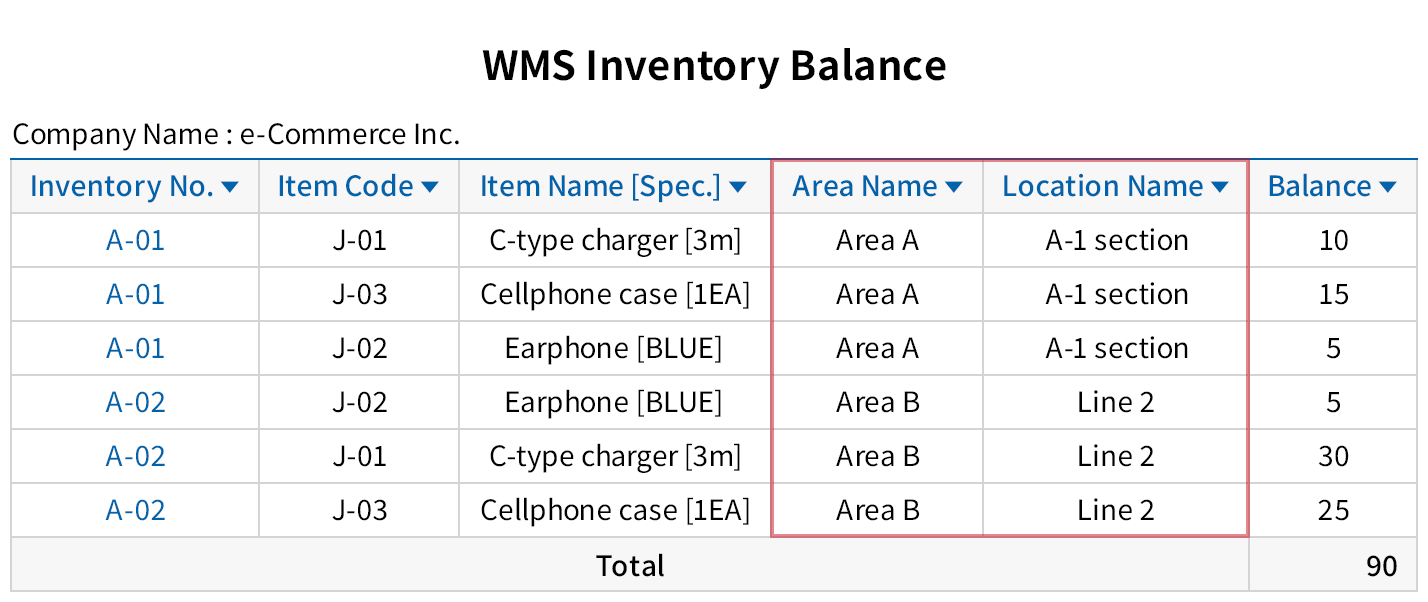The height and width of the screenshot is (602, 1428).
Task: Click the Area Name filter arrow
Action: [x=953, y=187]
